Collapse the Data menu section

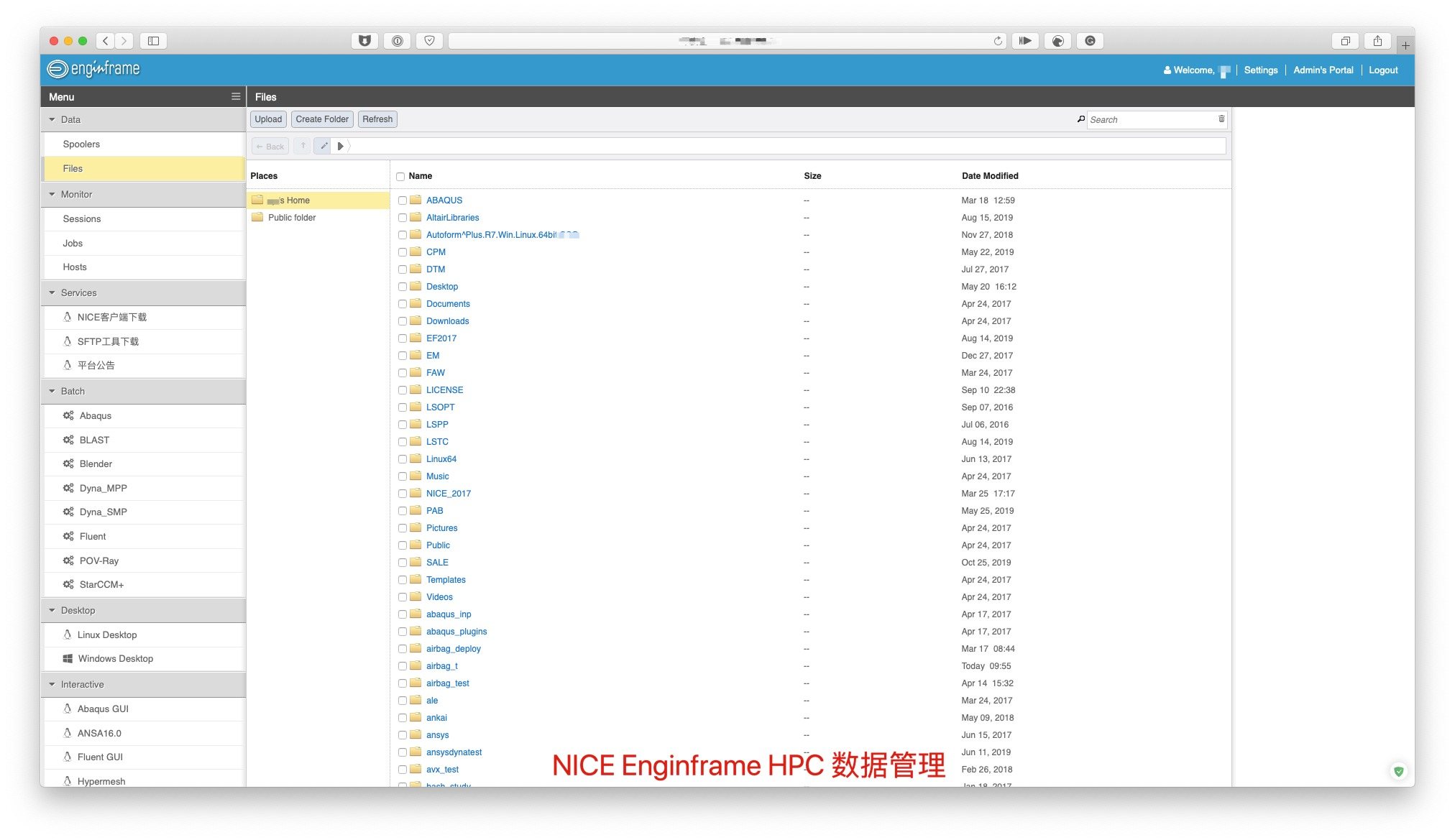[x=144, y=119]
